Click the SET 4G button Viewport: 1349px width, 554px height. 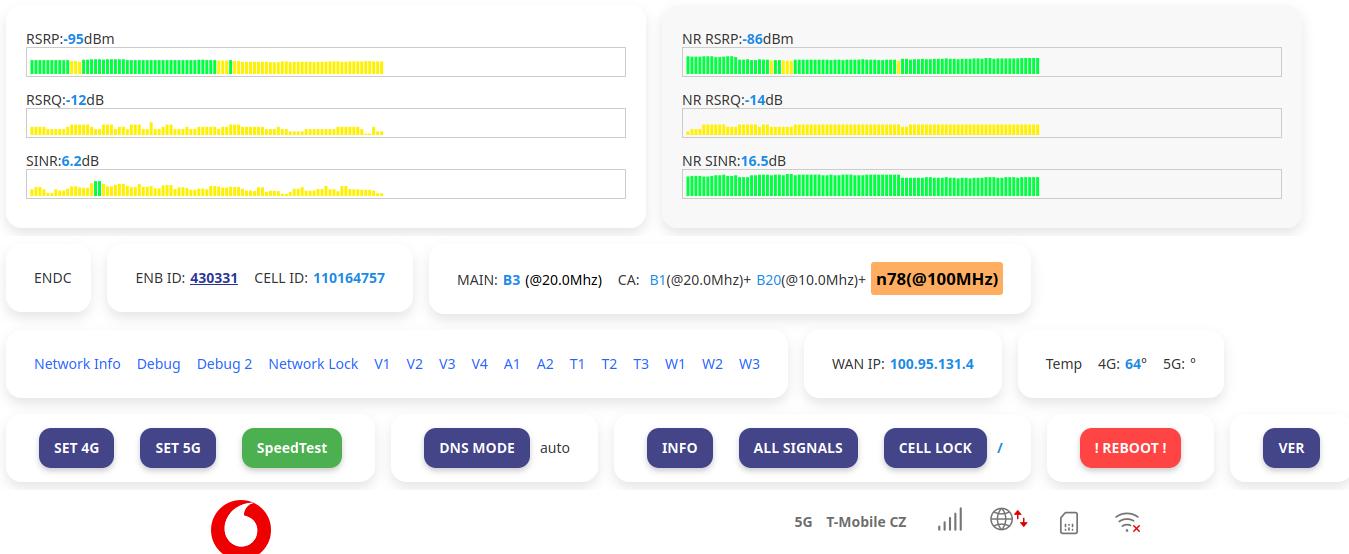click(77, 448)
